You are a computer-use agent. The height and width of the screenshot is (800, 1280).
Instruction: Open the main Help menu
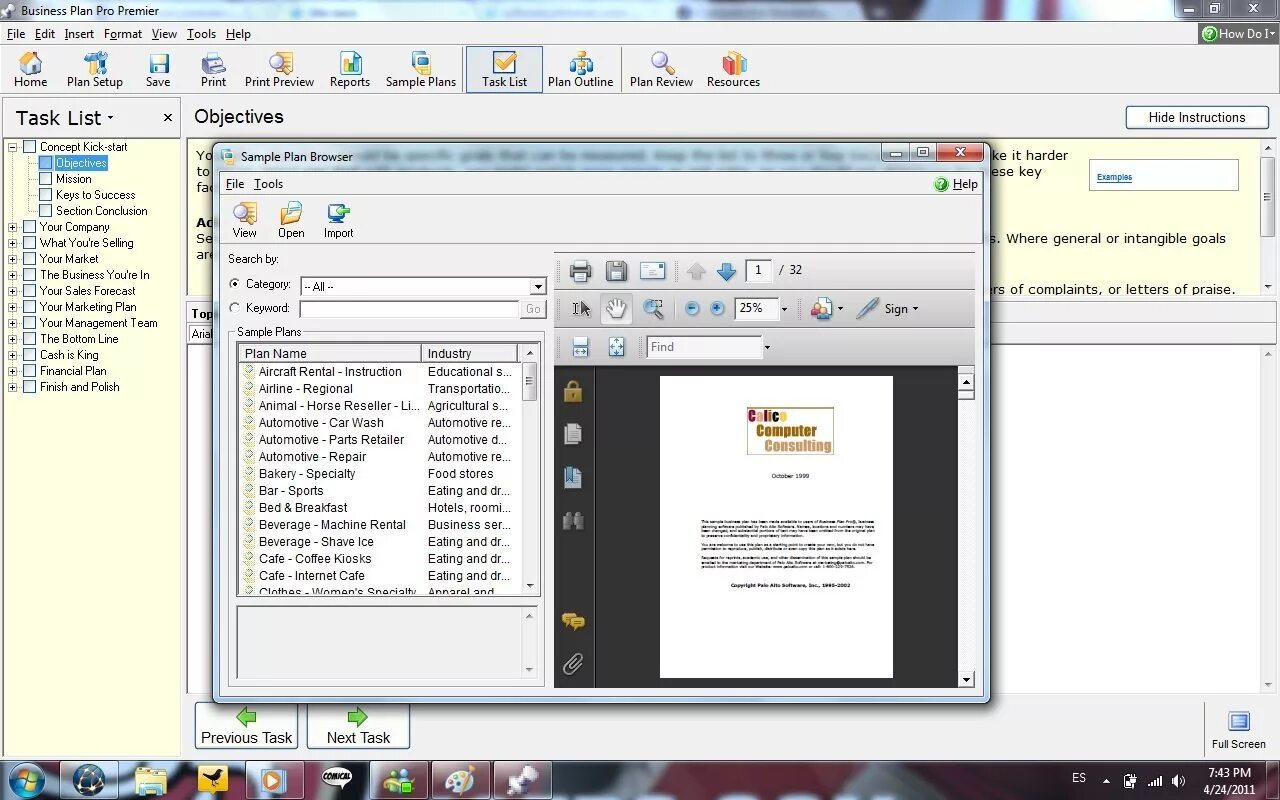238,34
